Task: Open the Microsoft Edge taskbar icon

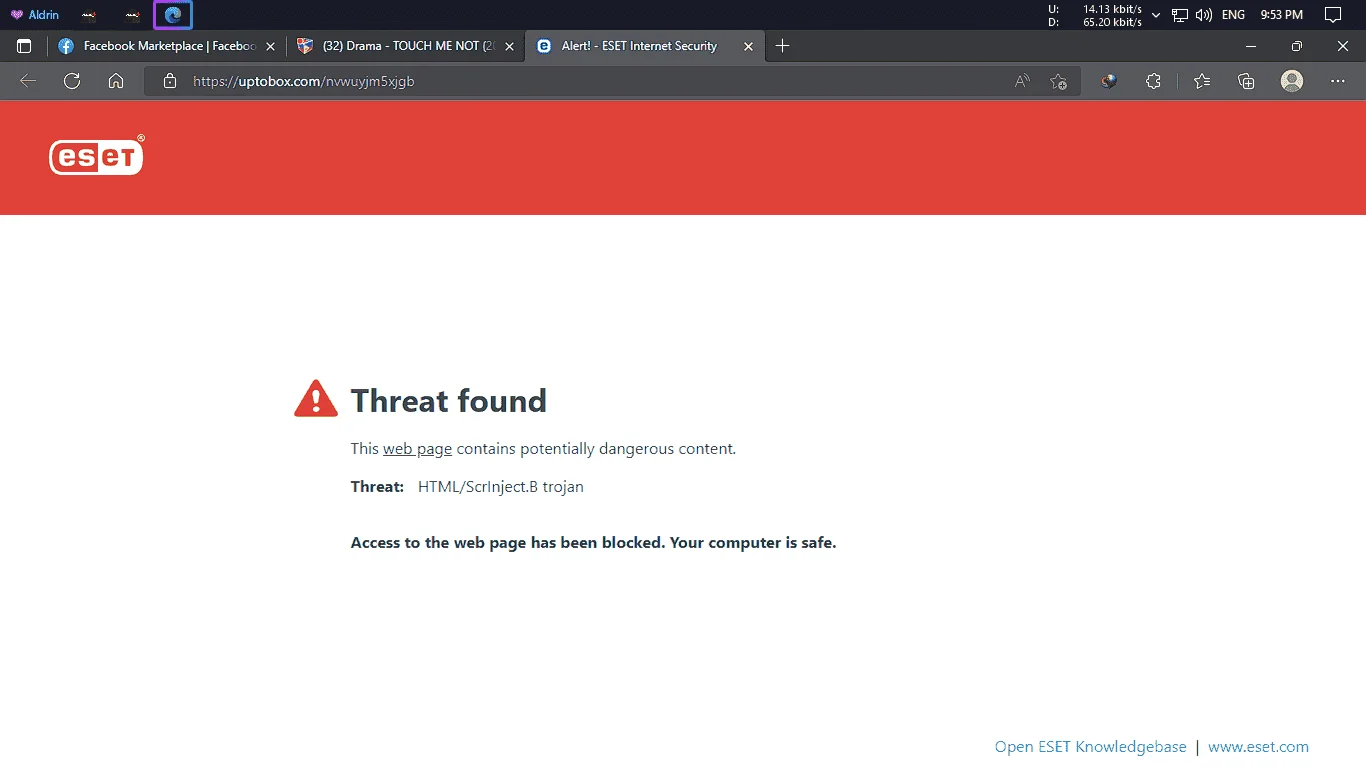Action: (x=173, y=15)
